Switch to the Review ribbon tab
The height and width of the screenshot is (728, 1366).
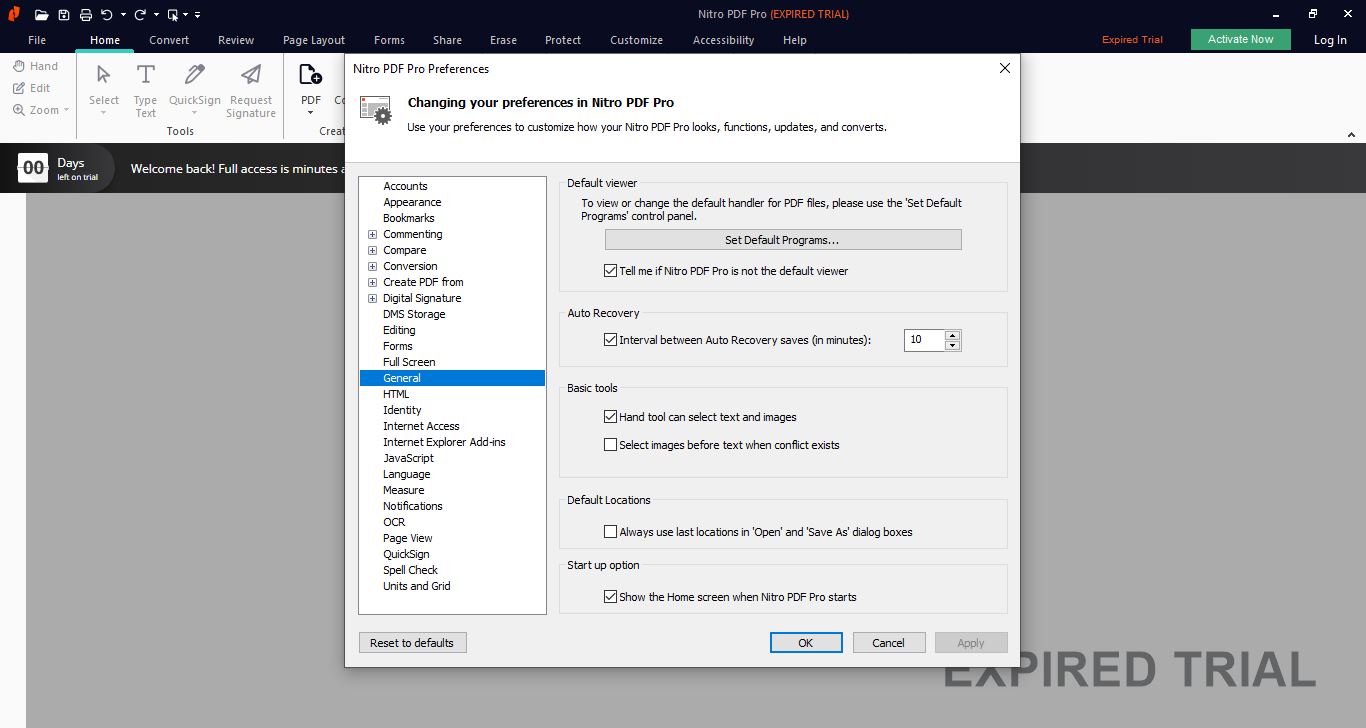point(236,40)
